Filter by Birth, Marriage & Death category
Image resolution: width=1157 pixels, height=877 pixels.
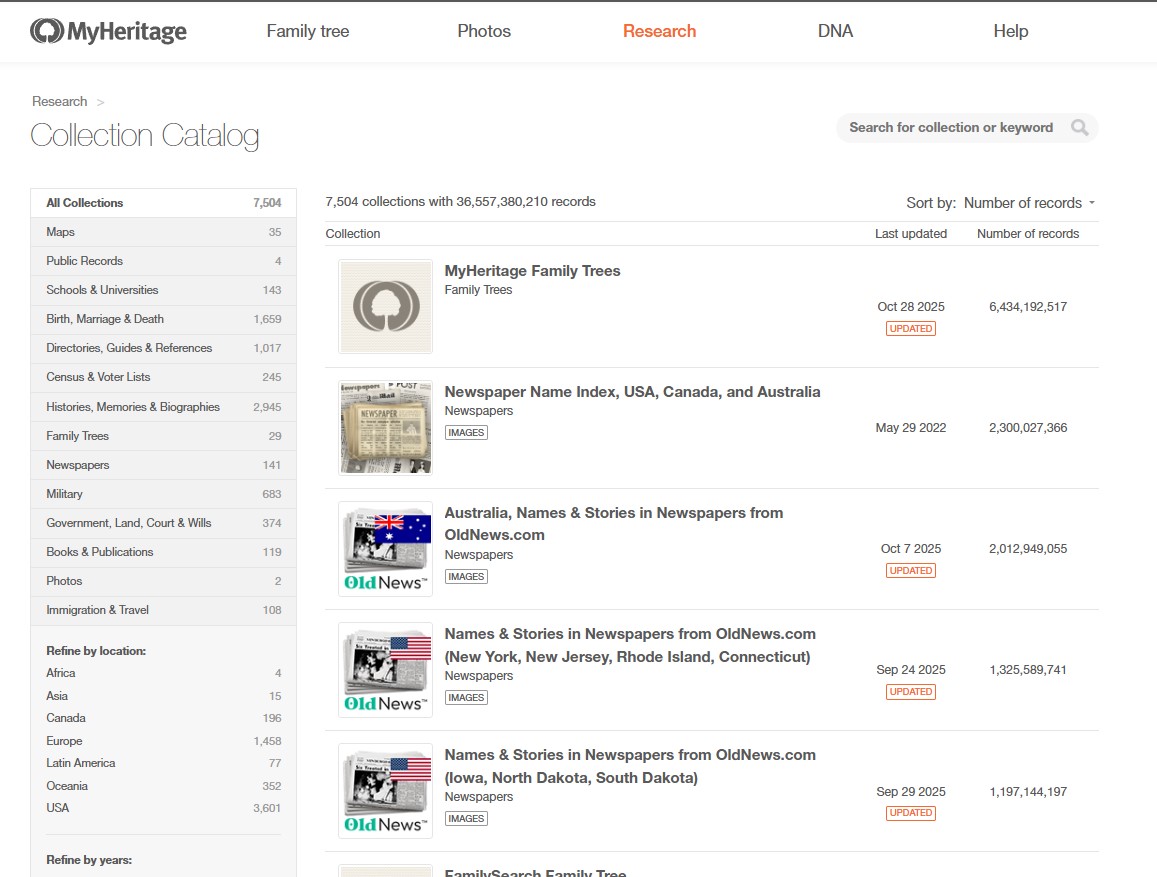click(x=105, y=319)
